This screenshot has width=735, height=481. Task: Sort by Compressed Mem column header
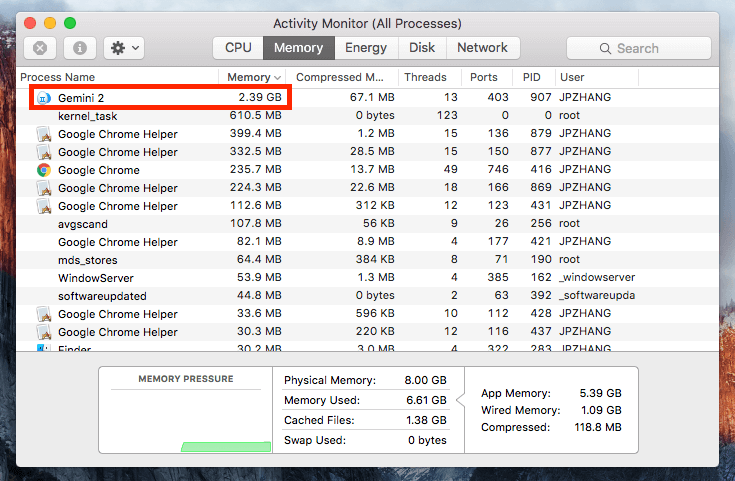[340, 77]
